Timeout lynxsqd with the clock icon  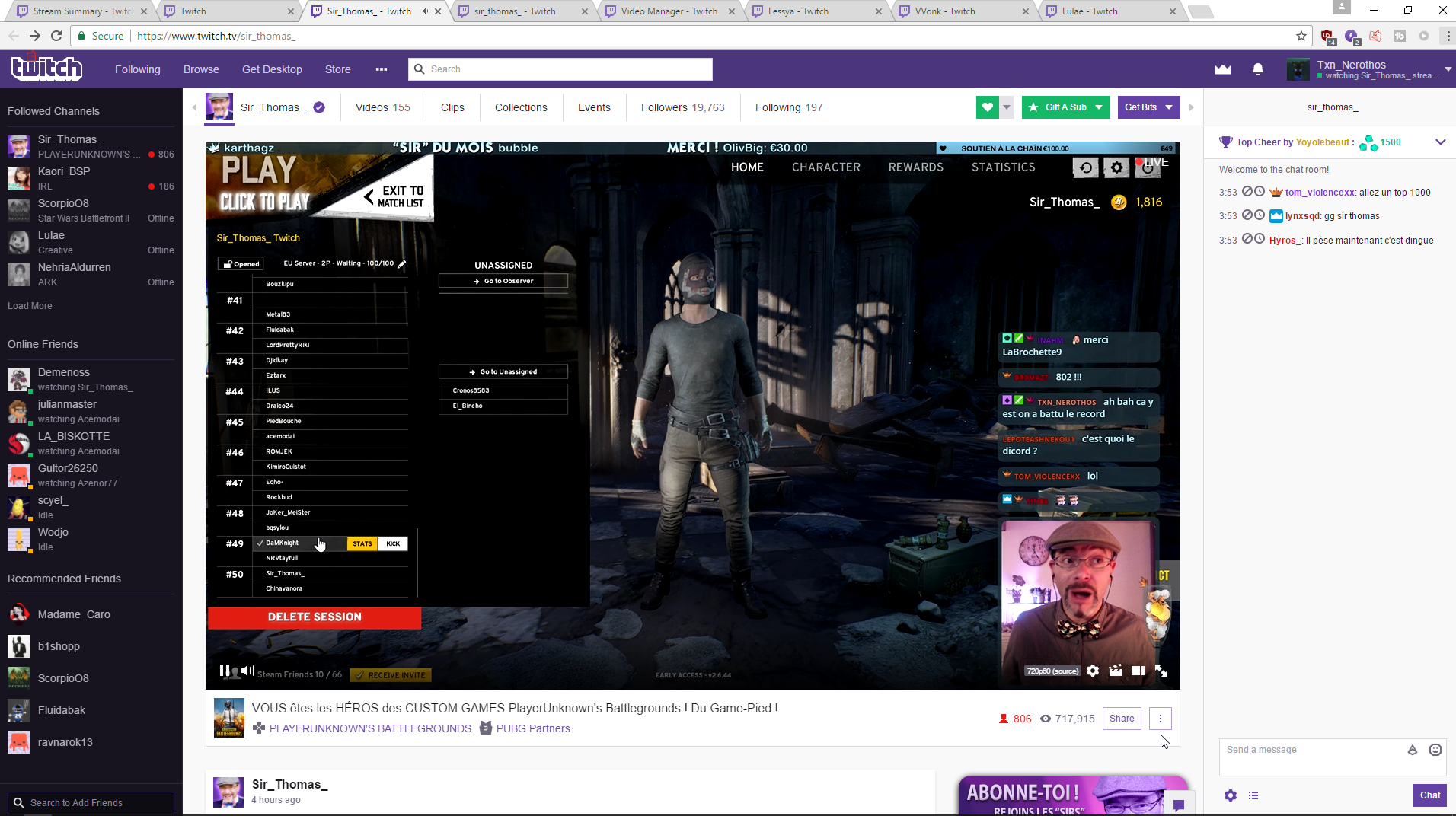click(1260, 215)
